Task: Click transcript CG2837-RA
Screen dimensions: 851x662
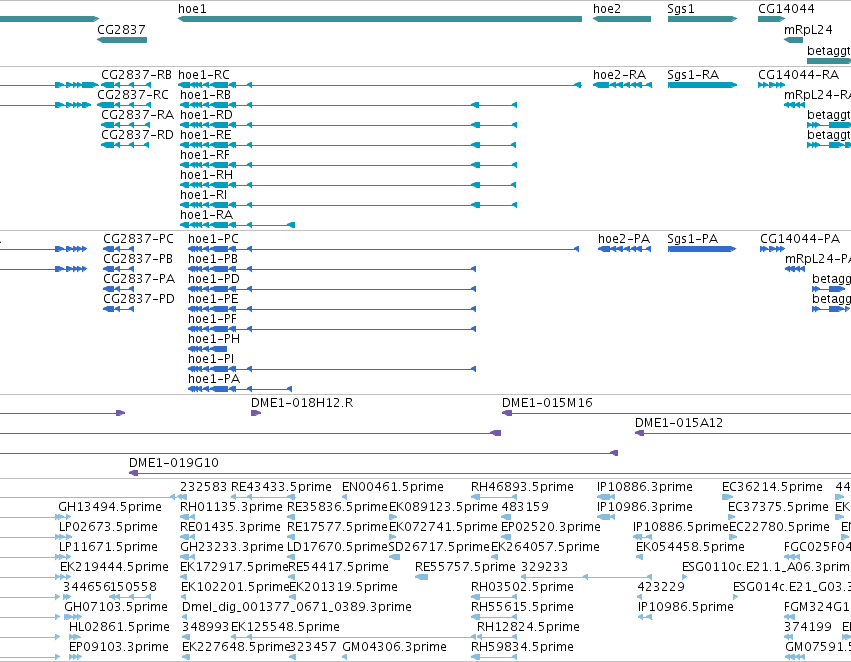Action: point(137,115)
